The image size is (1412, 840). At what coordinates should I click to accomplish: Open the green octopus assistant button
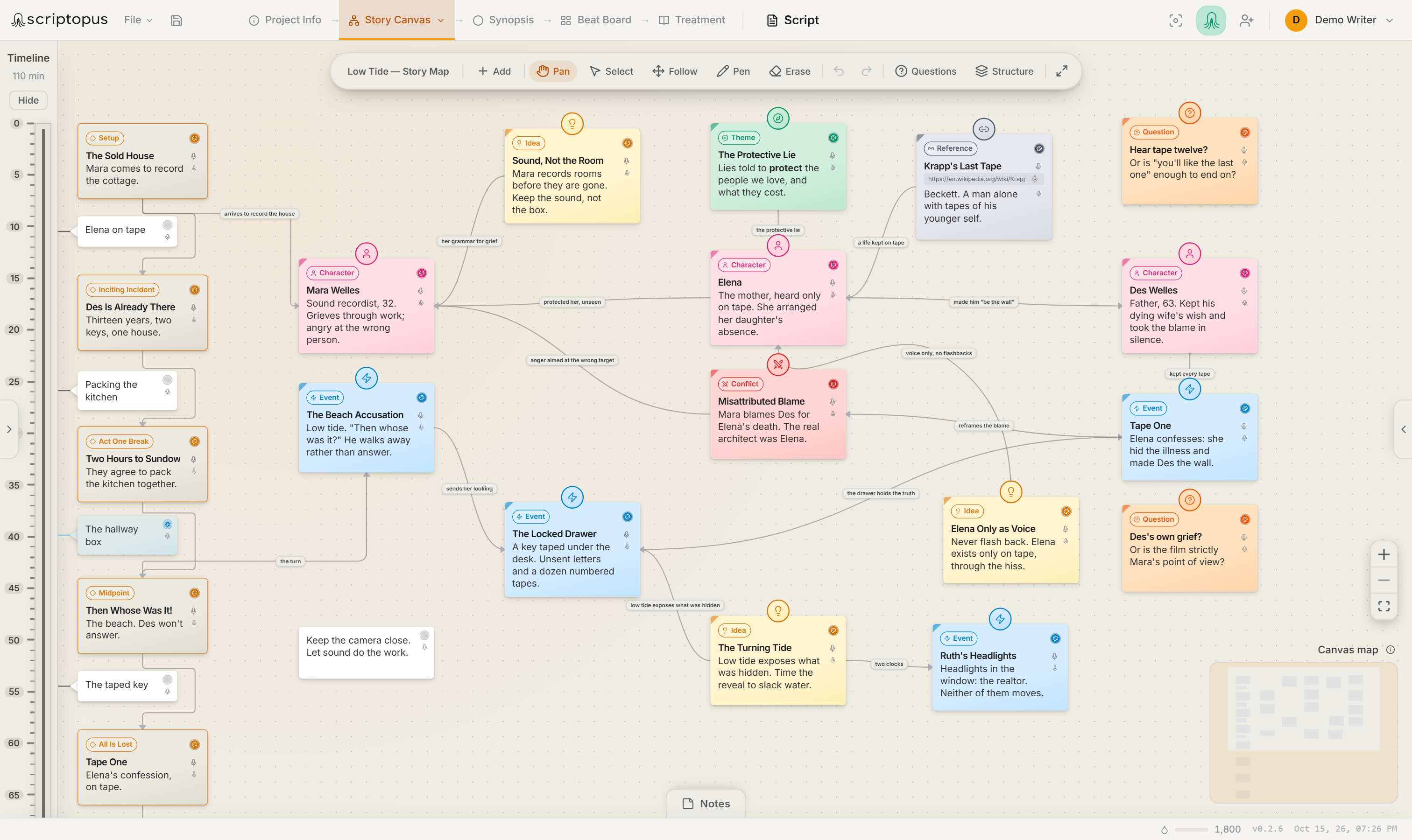click(1211, 21)
